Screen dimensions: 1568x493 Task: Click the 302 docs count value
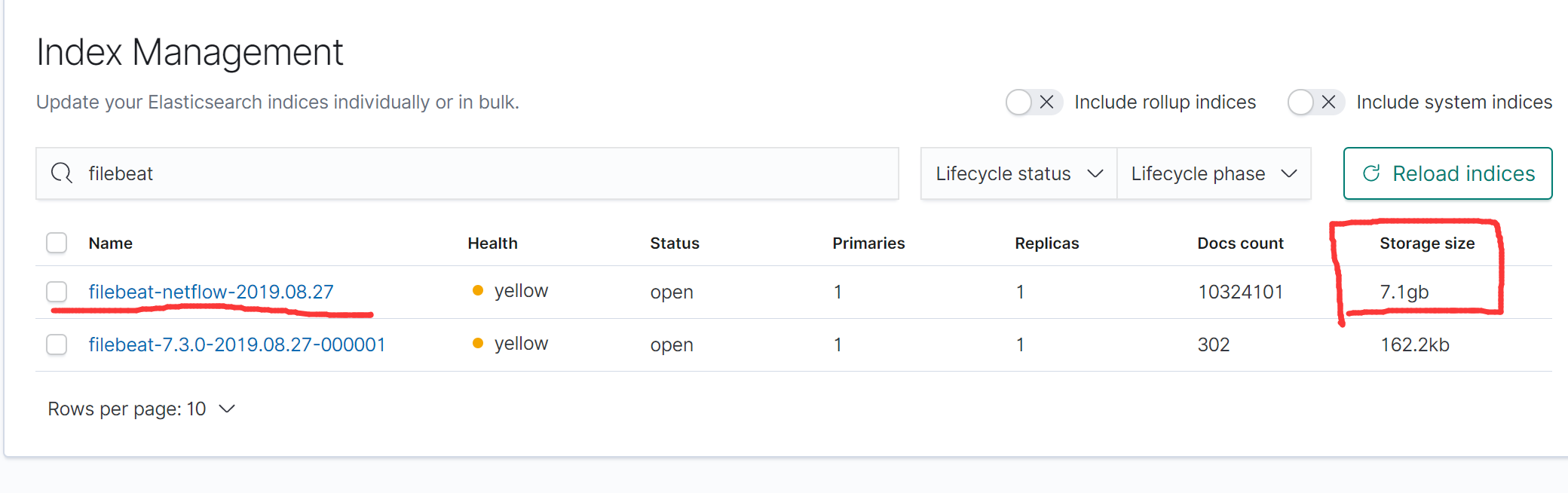pos(1214,344)
